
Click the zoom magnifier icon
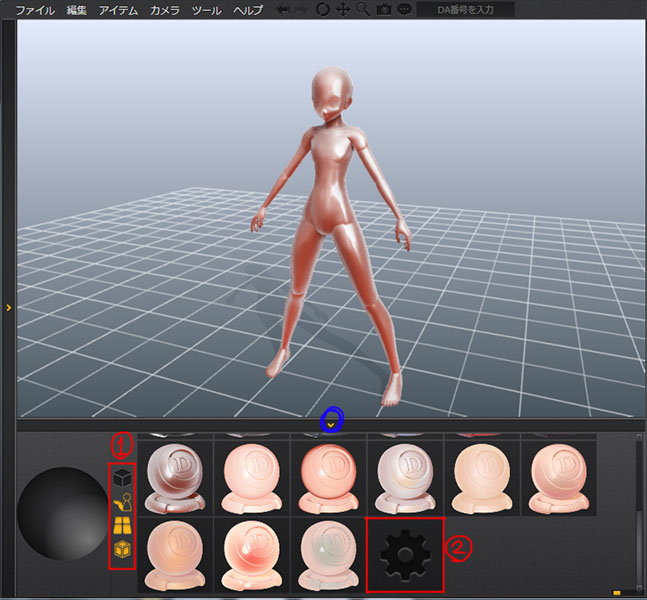pyautogui.click(x=362, y=10)
